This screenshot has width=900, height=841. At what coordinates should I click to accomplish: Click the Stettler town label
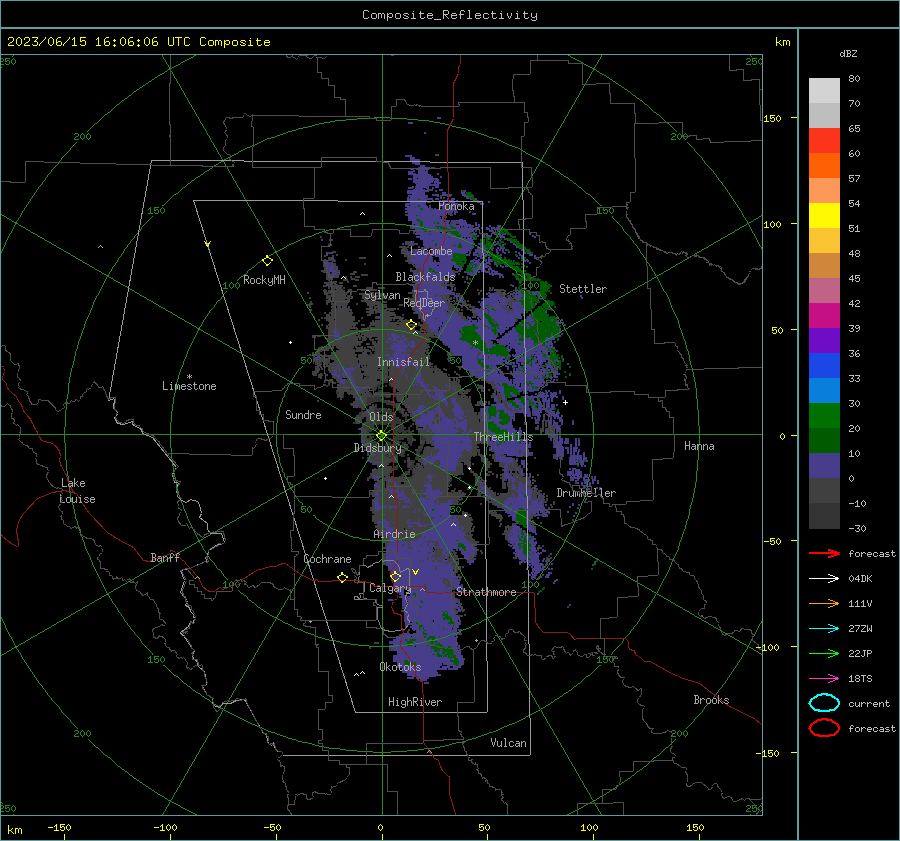coord(583,289)
